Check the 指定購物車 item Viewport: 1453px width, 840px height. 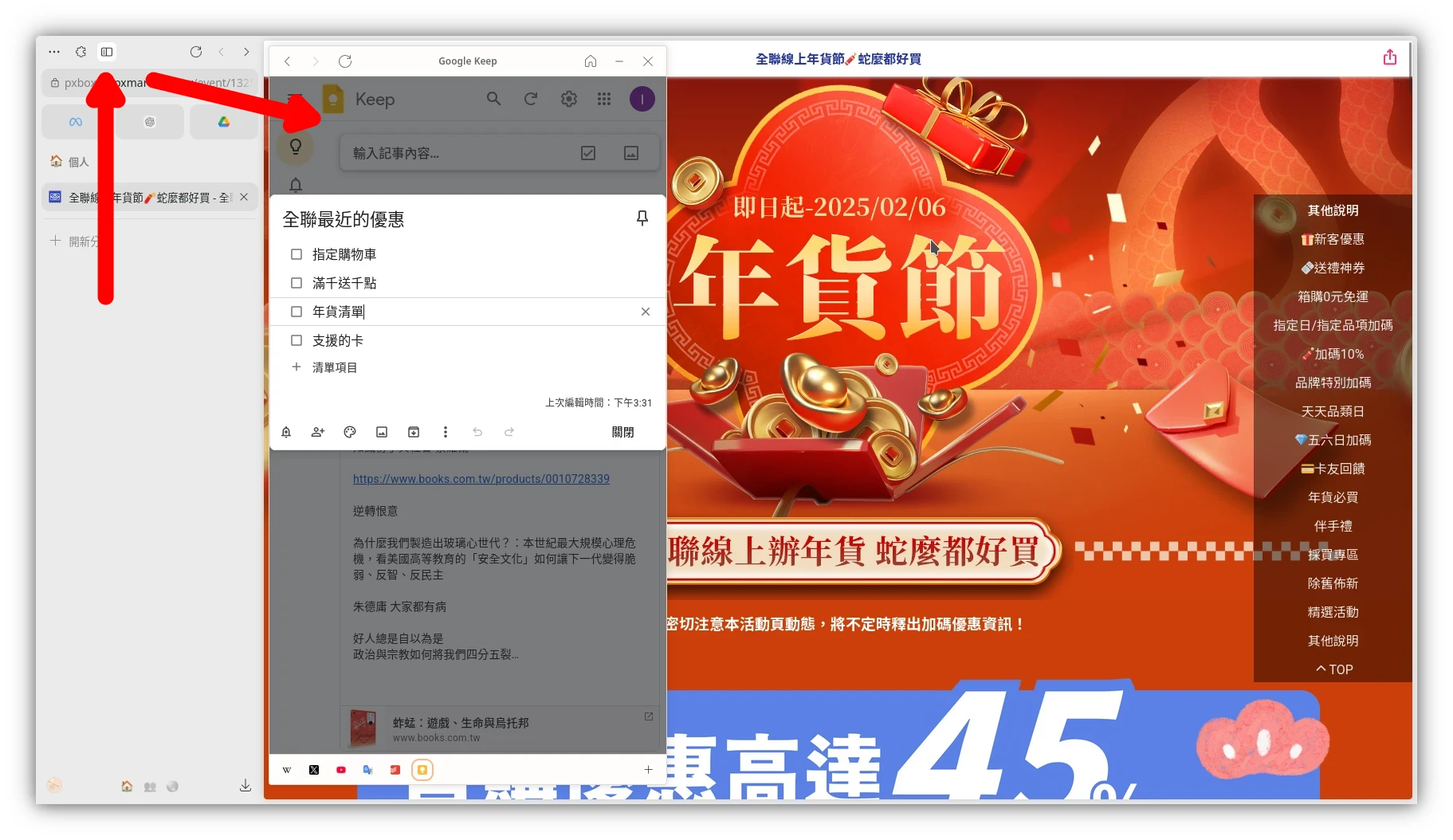point(296,254)
